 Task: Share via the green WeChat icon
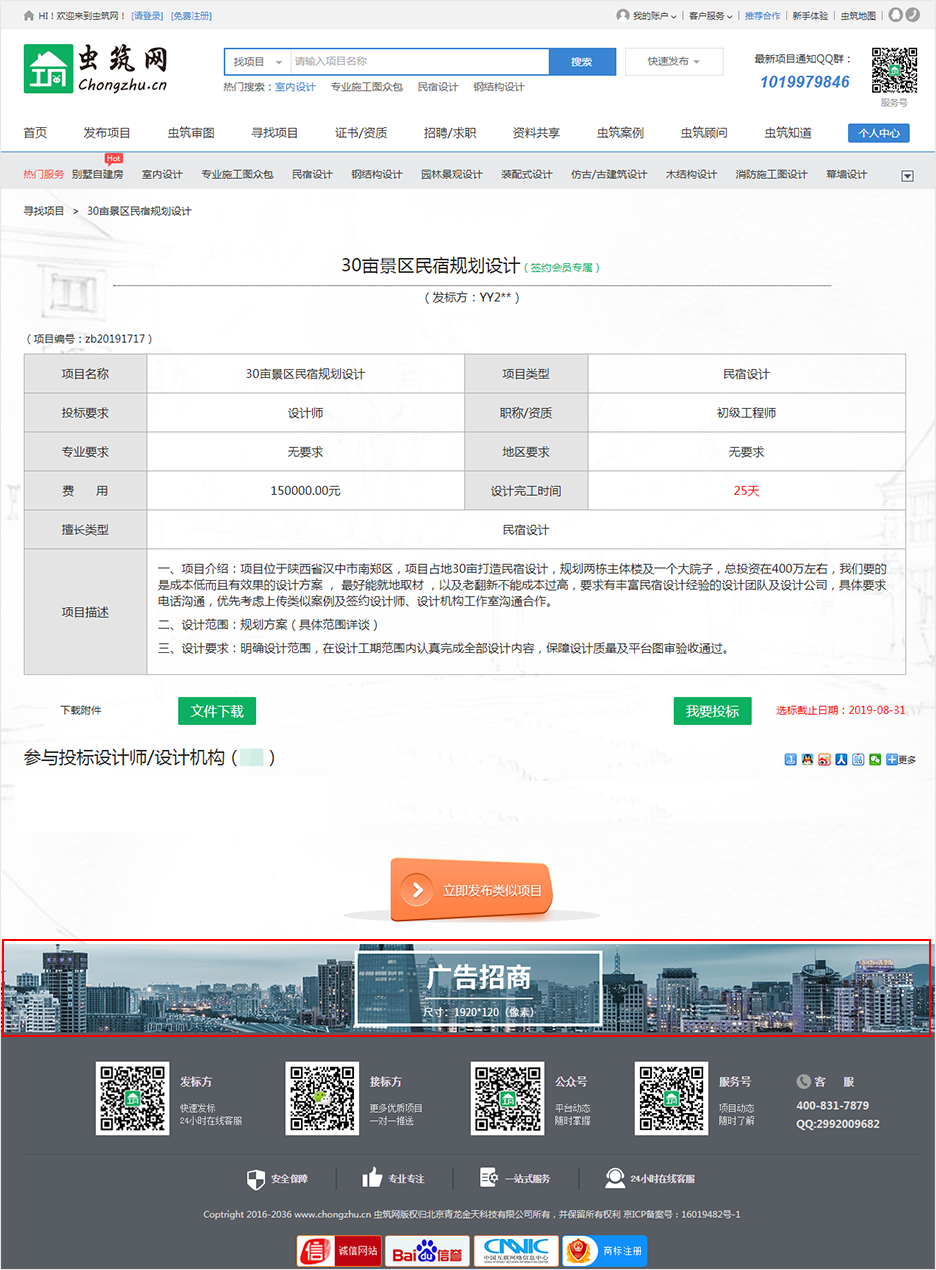pyautogui.click(x=875, y=760)
